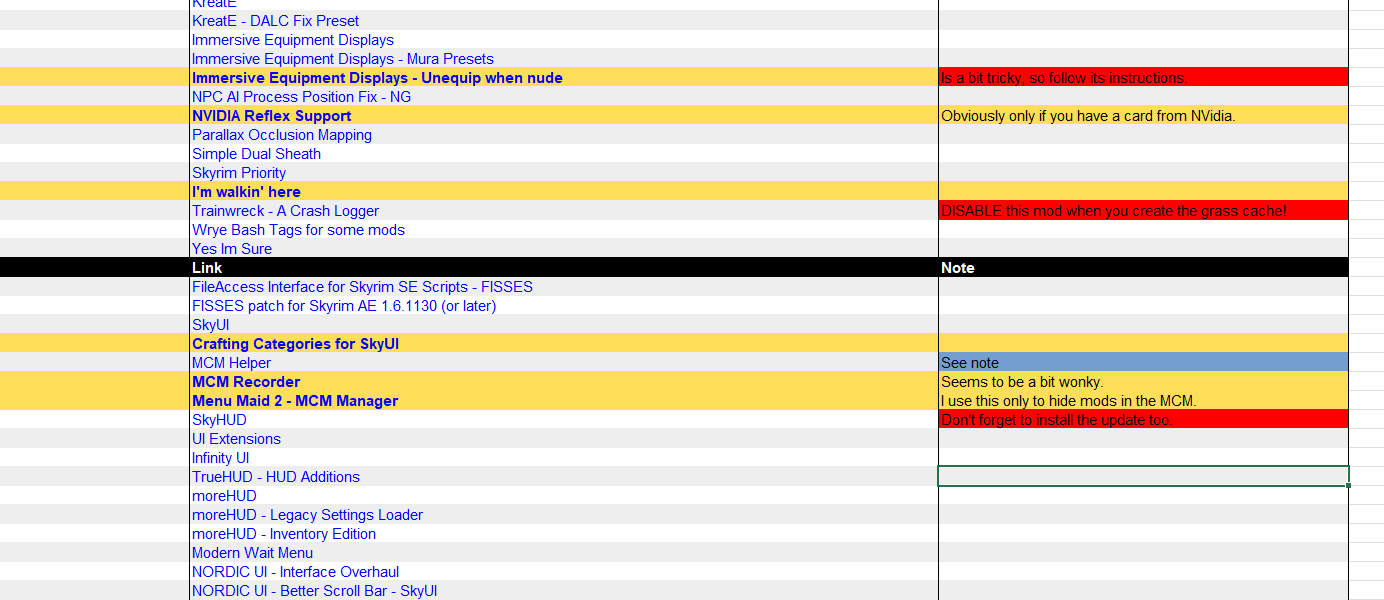Open FileAccess Interface for Skyrim SE Scripts - FISSES

point(362,287)
